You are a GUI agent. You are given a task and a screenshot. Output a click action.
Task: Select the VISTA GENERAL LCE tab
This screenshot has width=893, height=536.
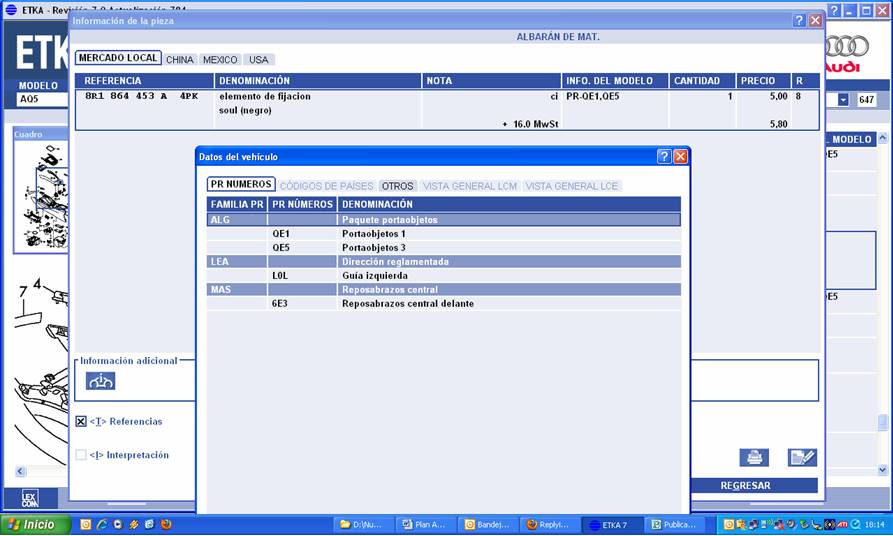tap(571, 186)
